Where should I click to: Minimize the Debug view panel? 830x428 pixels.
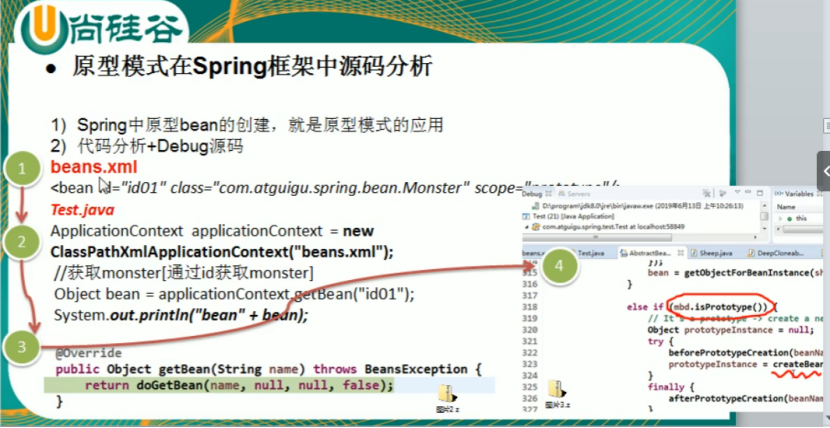[x=748, y=192]
